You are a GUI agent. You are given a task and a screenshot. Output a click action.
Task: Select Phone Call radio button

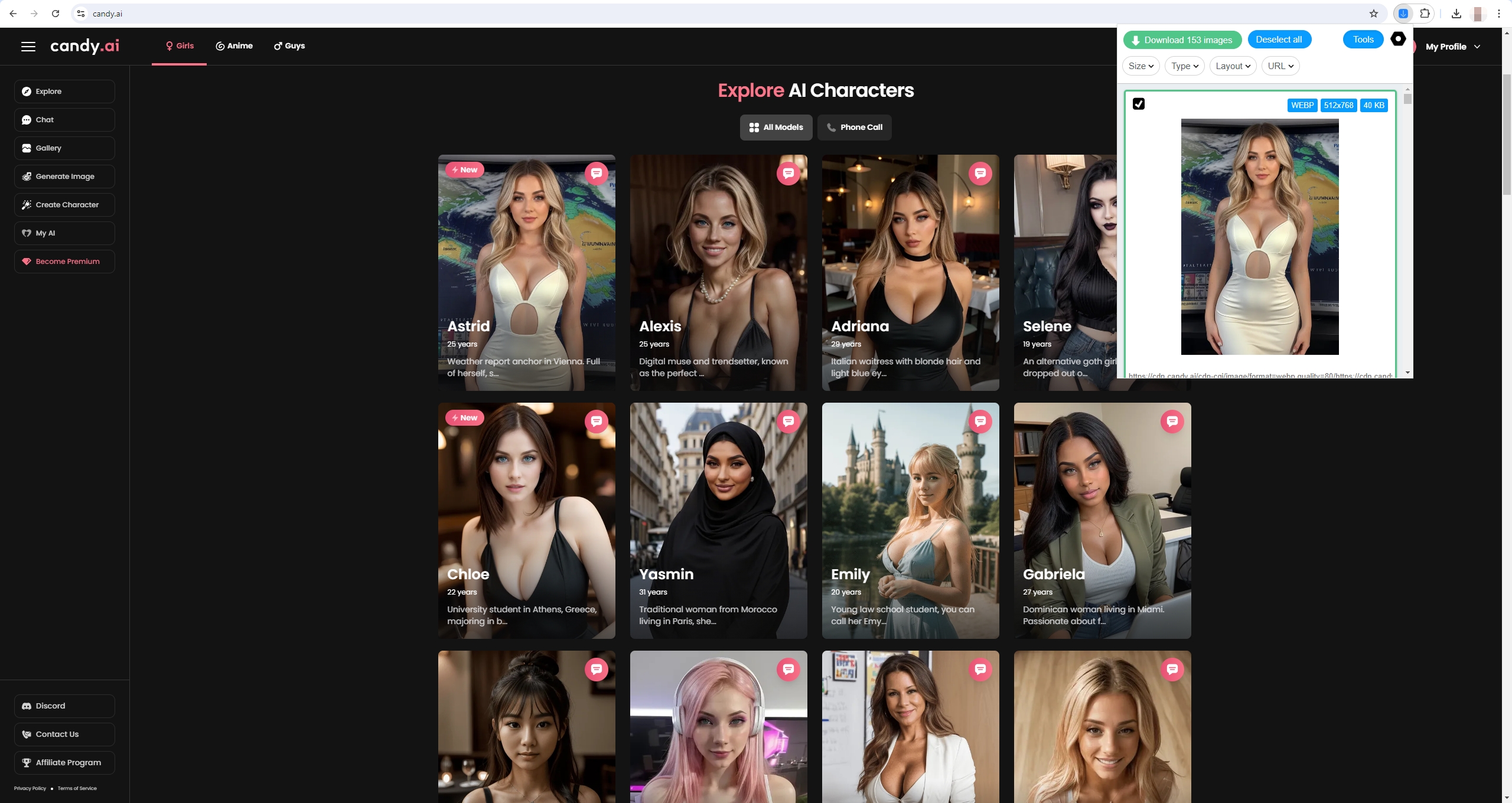tap(854, 127)
